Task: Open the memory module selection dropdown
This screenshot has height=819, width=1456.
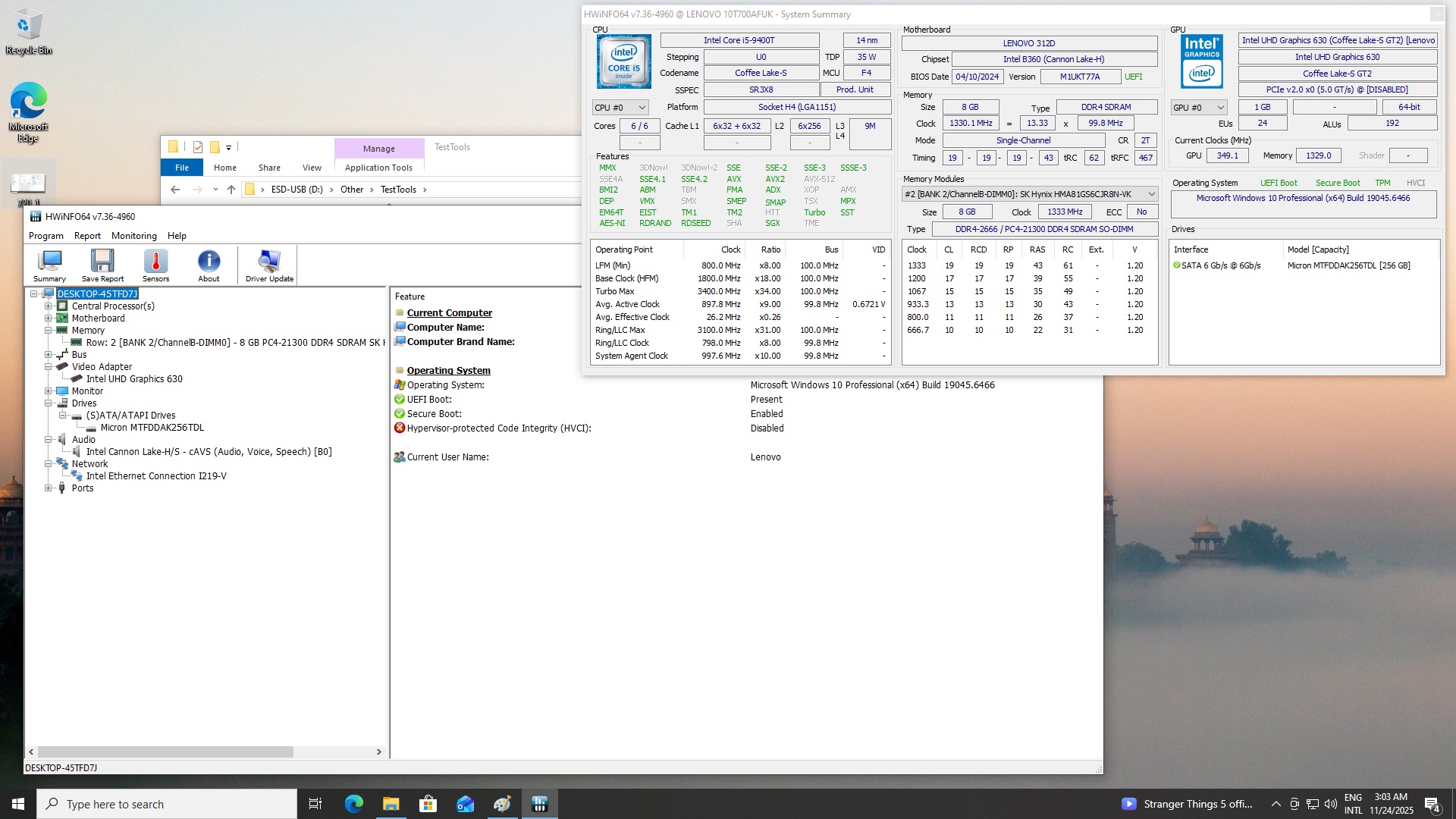Action: (x=1029, y=194)
